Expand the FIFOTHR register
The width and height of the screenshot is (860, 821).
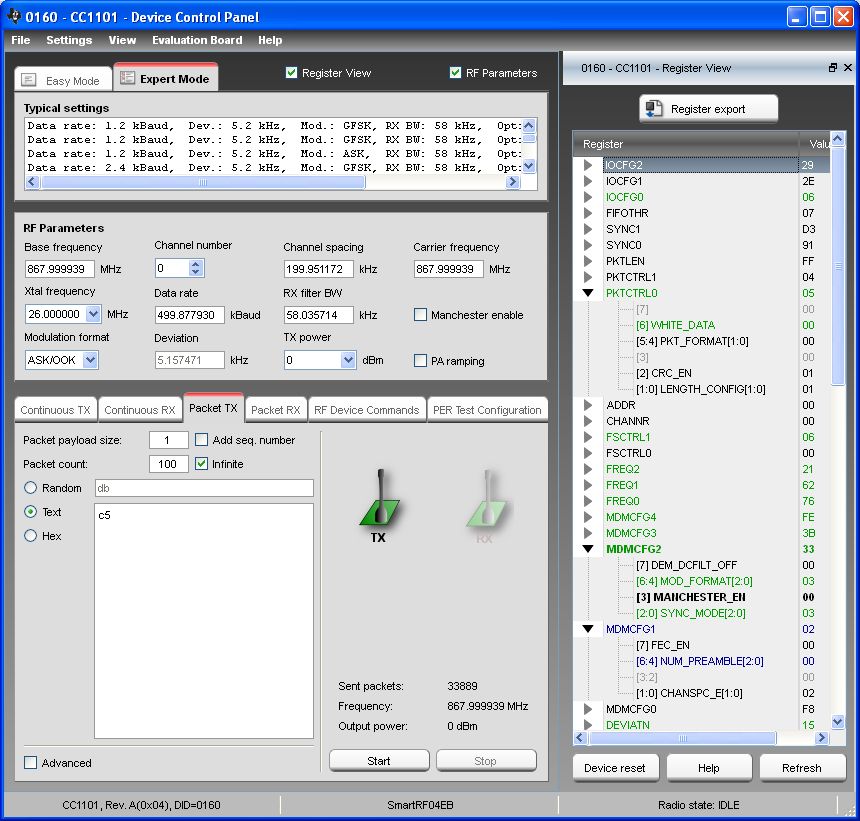[588, 213]
